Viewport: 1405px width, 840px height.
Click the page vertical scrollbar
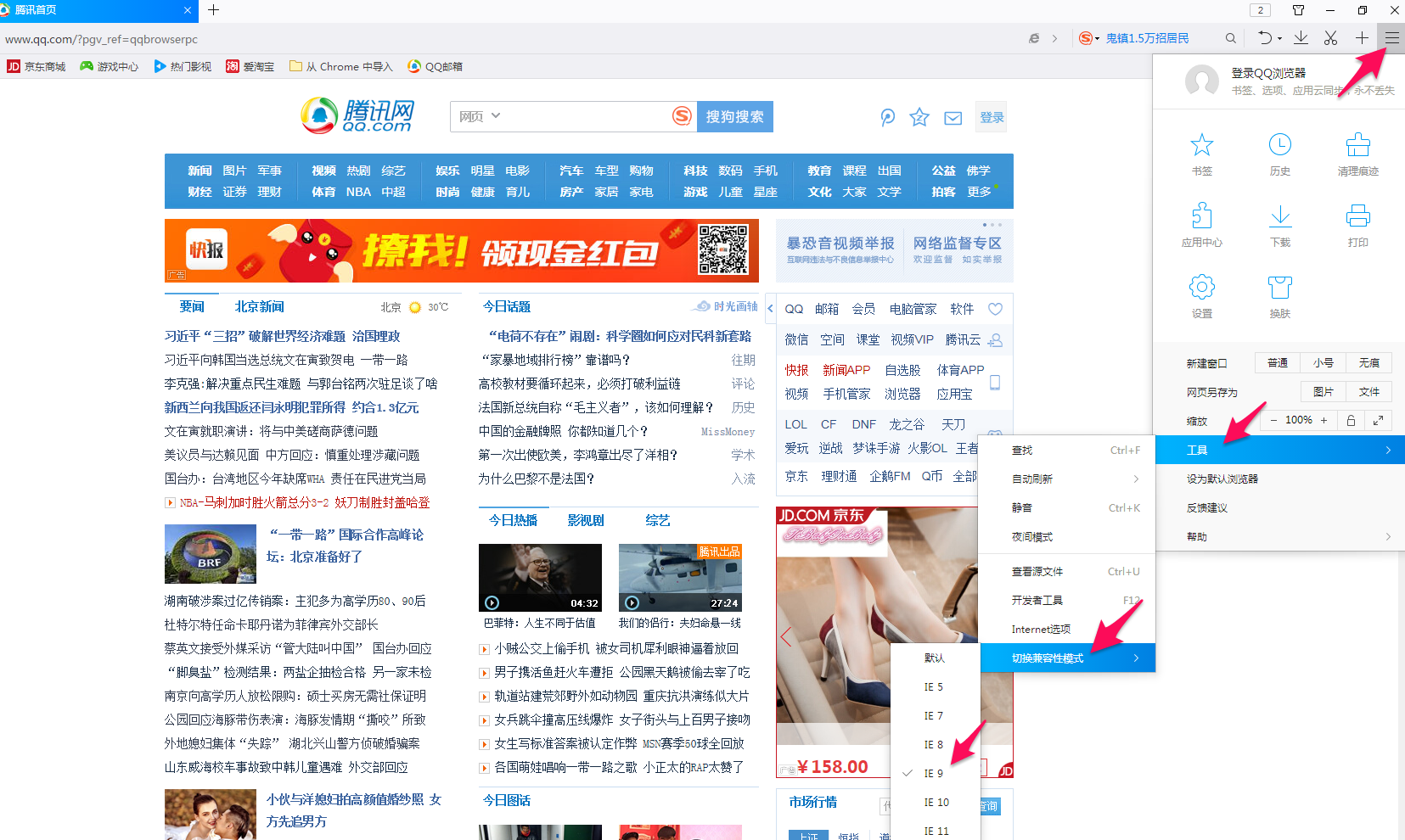click(x=1401, y=695)
